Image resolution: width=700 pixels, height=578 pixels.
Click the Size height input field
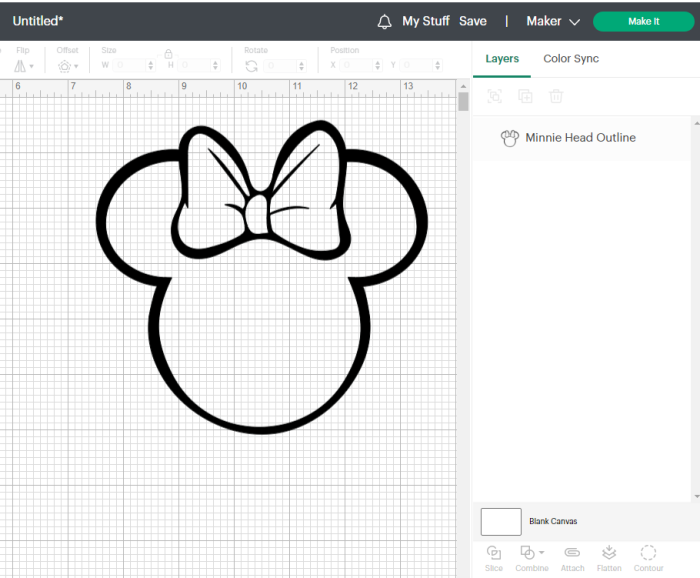194,65
